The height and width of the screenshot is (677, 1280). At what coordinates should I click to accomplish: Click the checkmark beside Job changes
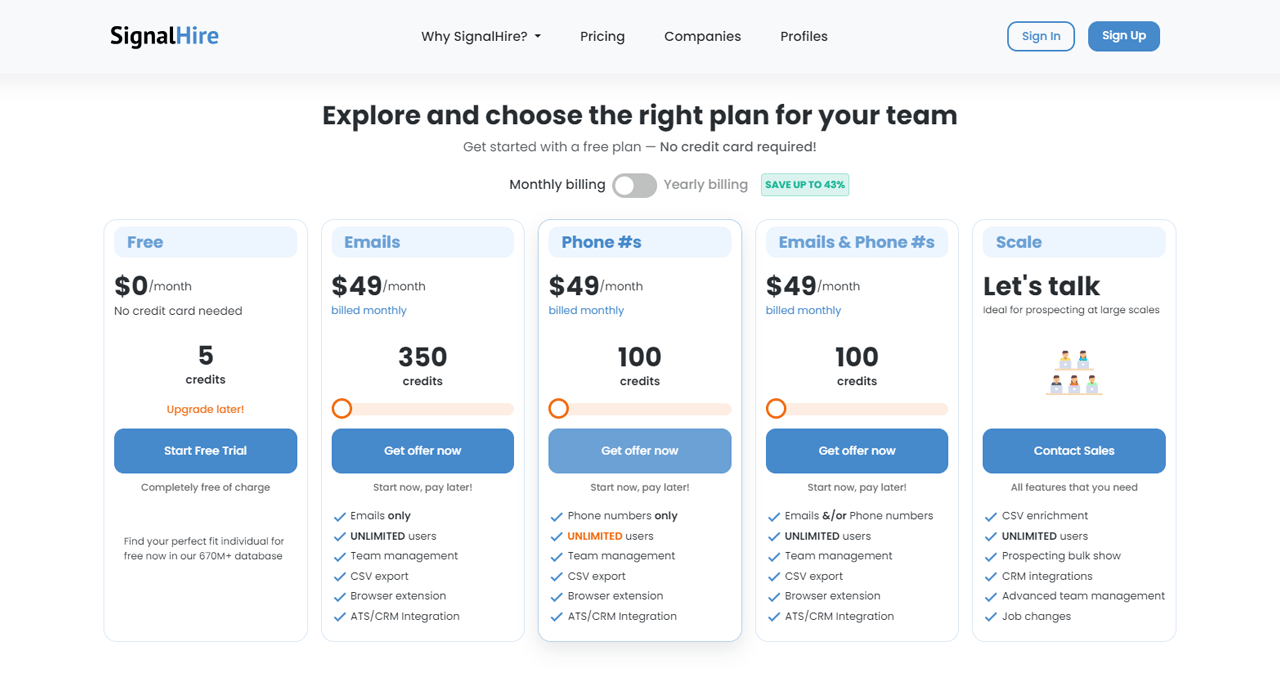[991, 616]
